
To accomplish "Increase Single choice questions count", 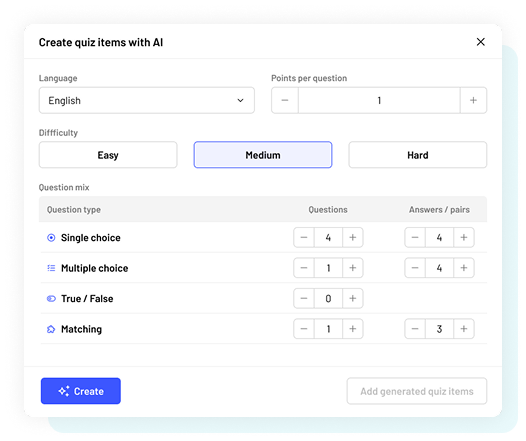I will click(353, 237).
